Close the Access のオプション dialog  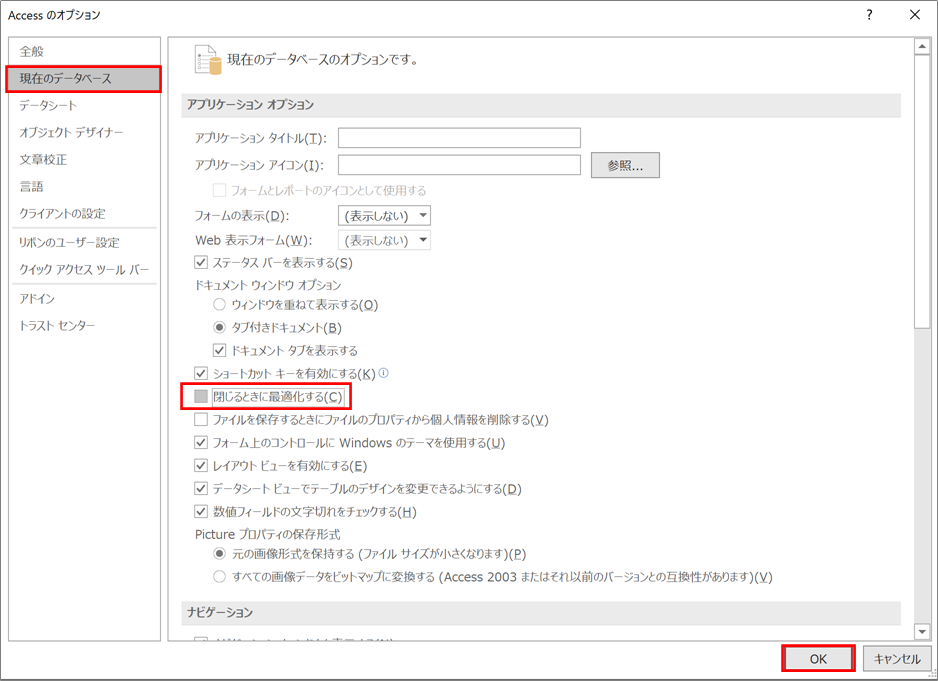point(915,15)
